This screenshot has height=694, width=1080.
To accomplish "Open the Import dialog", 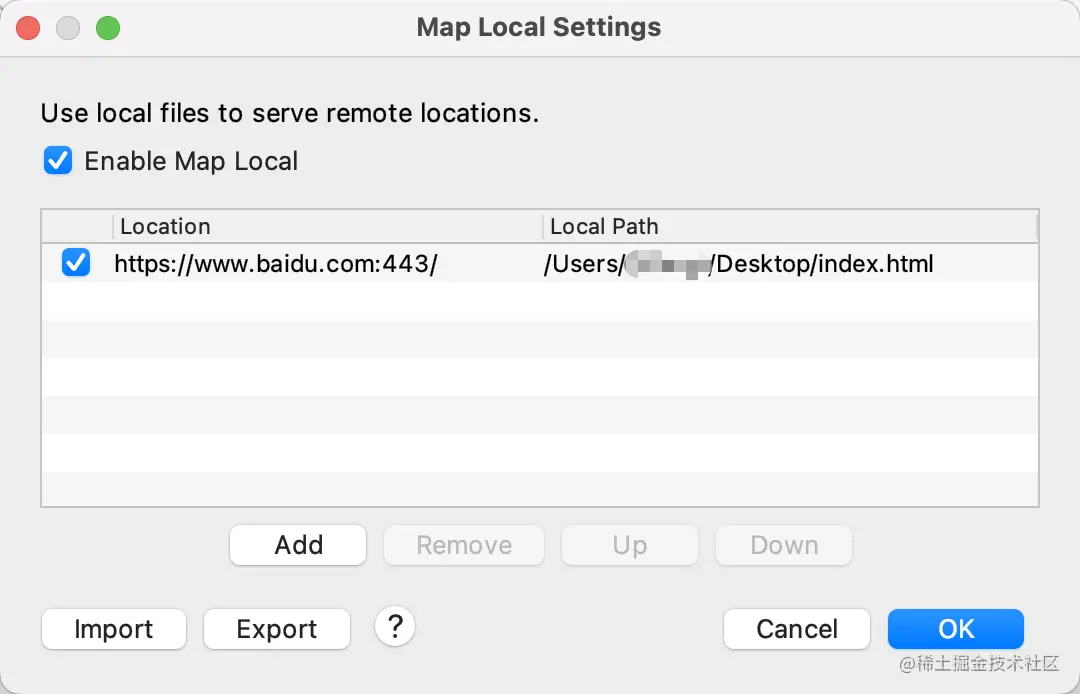I will 114,629.
